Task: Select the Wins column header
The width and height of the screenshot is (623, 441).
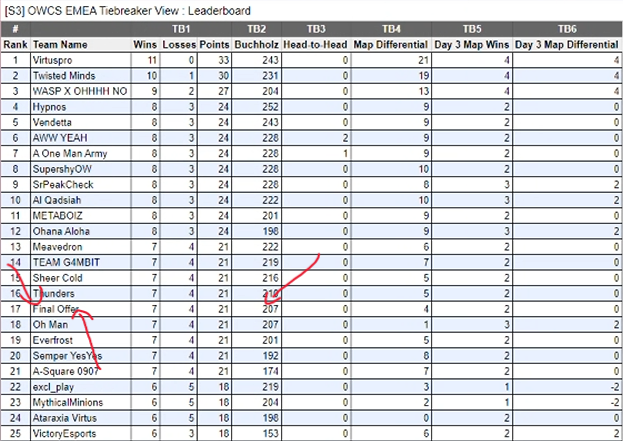Action: click(145, 44)
